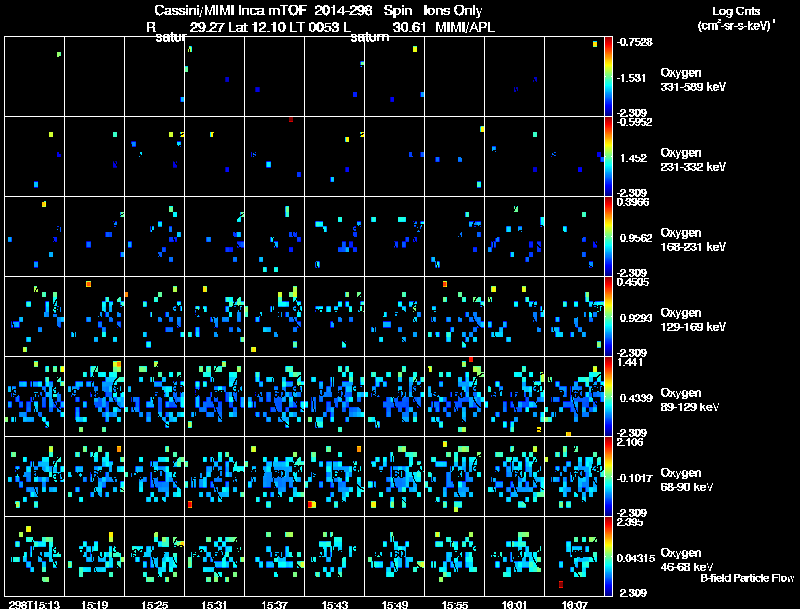Click the 'Lat 12.10' value in the header

[x=257, y=27]
